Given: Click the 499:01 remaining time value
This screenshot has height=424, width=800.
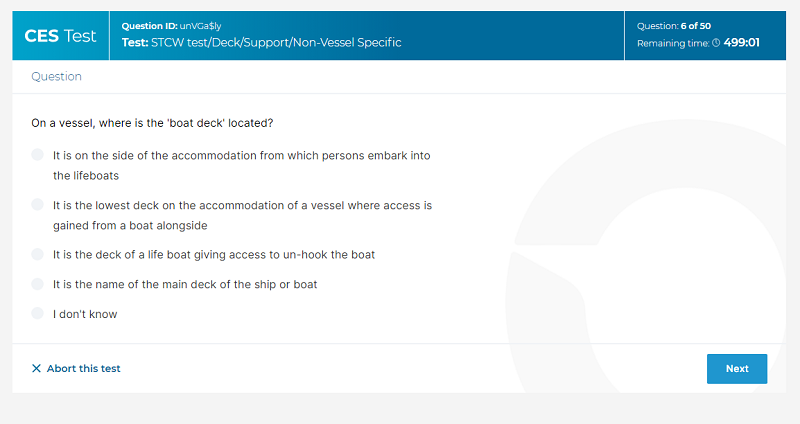Looking at the screenshot, I should 741,43.
